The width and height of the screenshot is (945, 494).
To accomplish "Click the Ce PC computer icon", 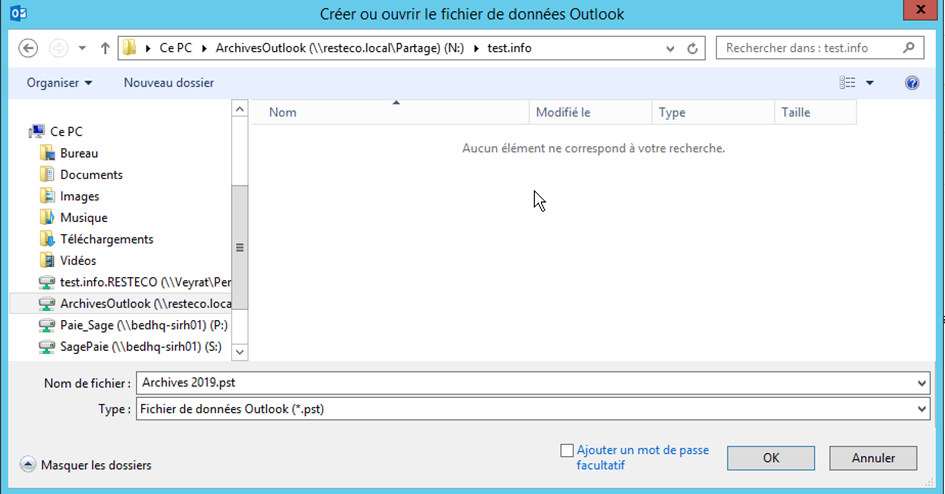I will (37, 131).
